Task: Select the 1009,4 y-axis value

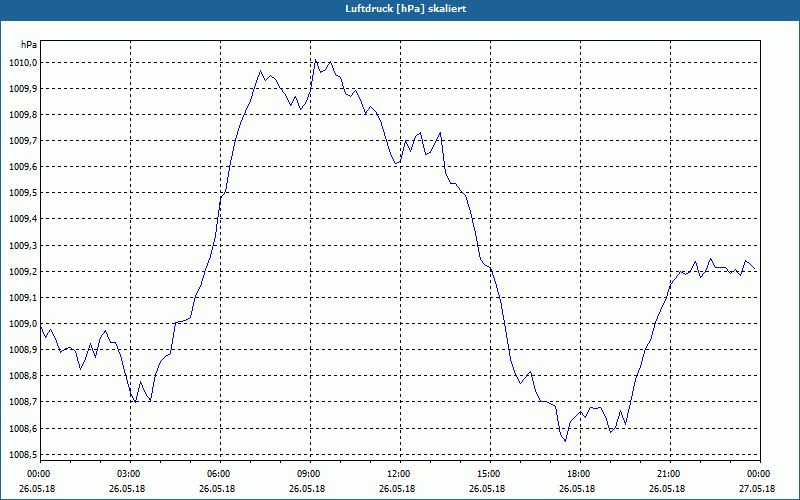Action: click(23, 219)
